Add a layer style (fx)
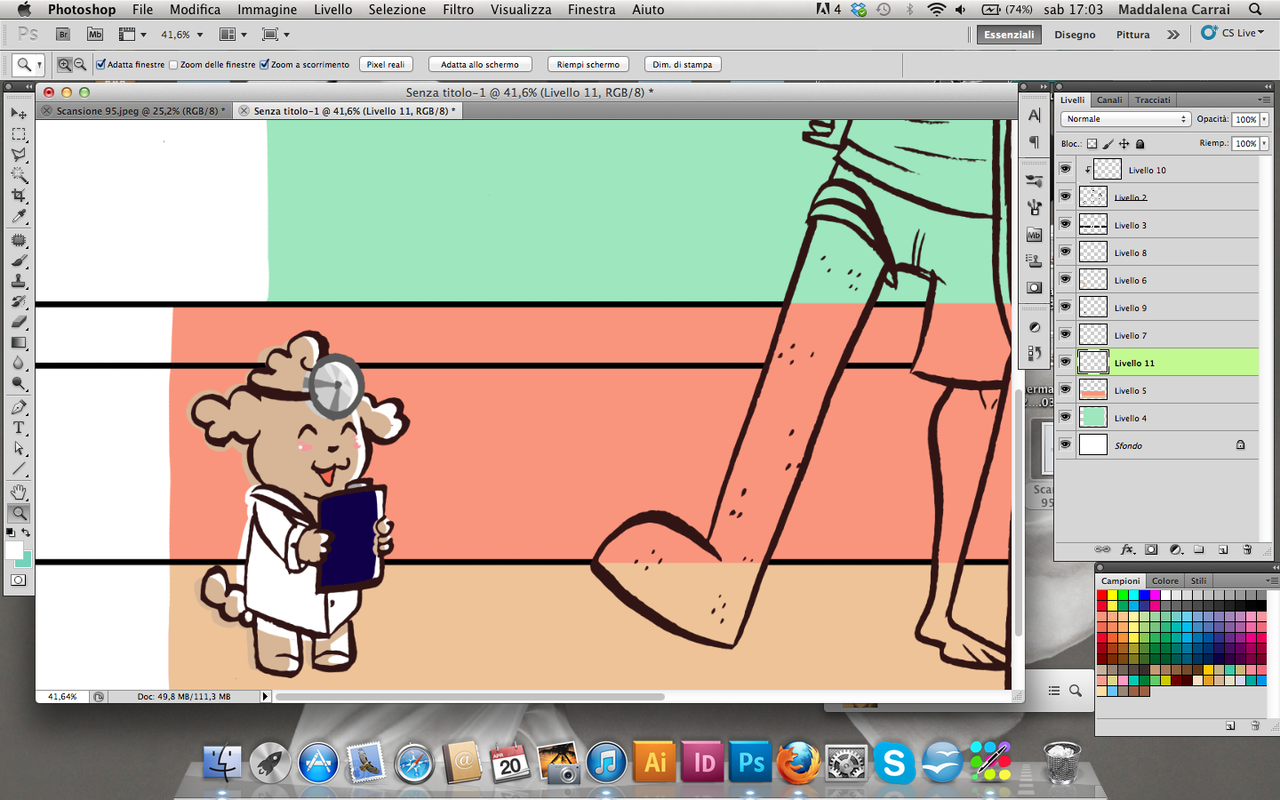This screenshot has height=800, width=1280. (1127, 549)
